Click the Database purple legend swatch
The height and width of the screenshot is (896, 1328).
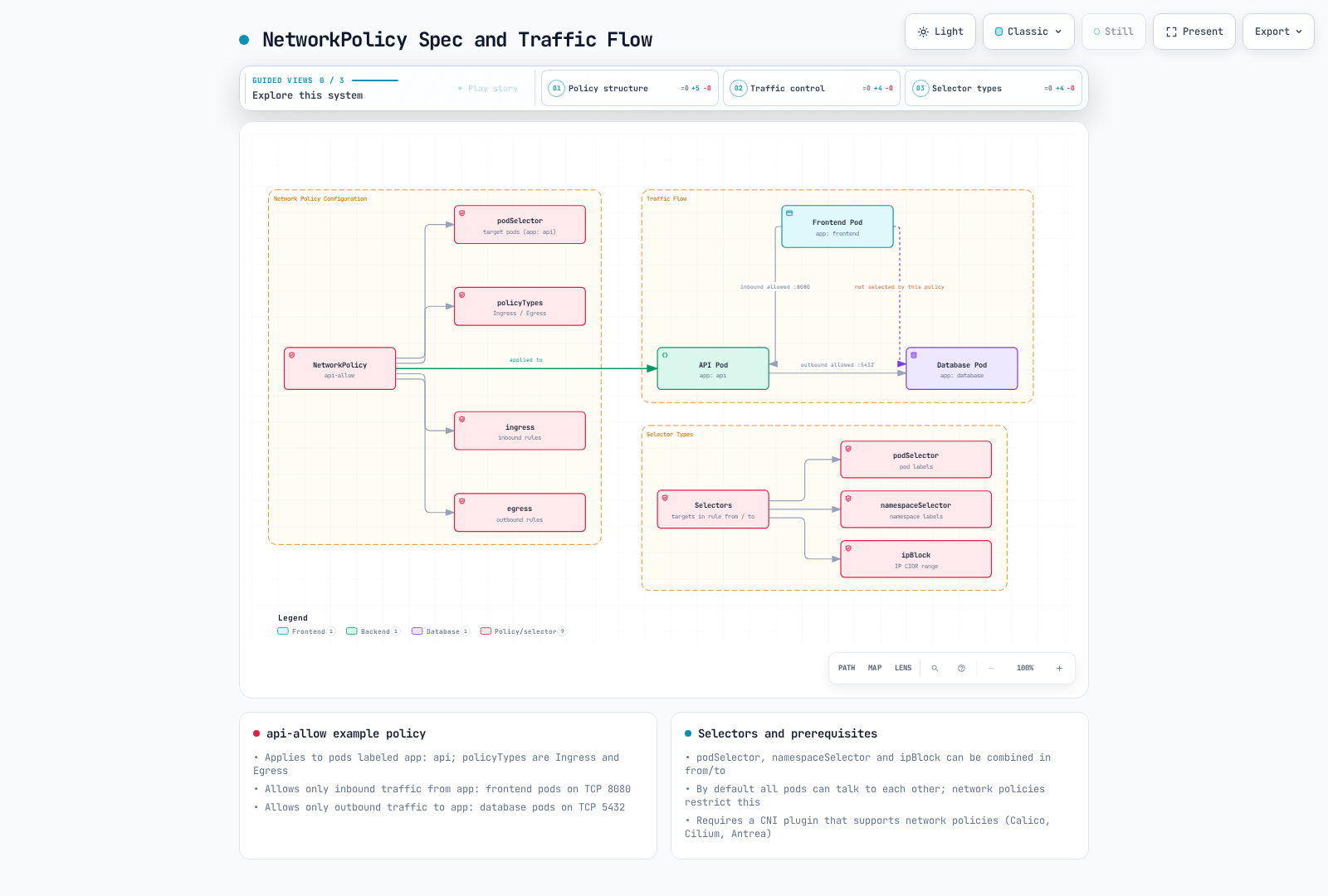(417, 631)
